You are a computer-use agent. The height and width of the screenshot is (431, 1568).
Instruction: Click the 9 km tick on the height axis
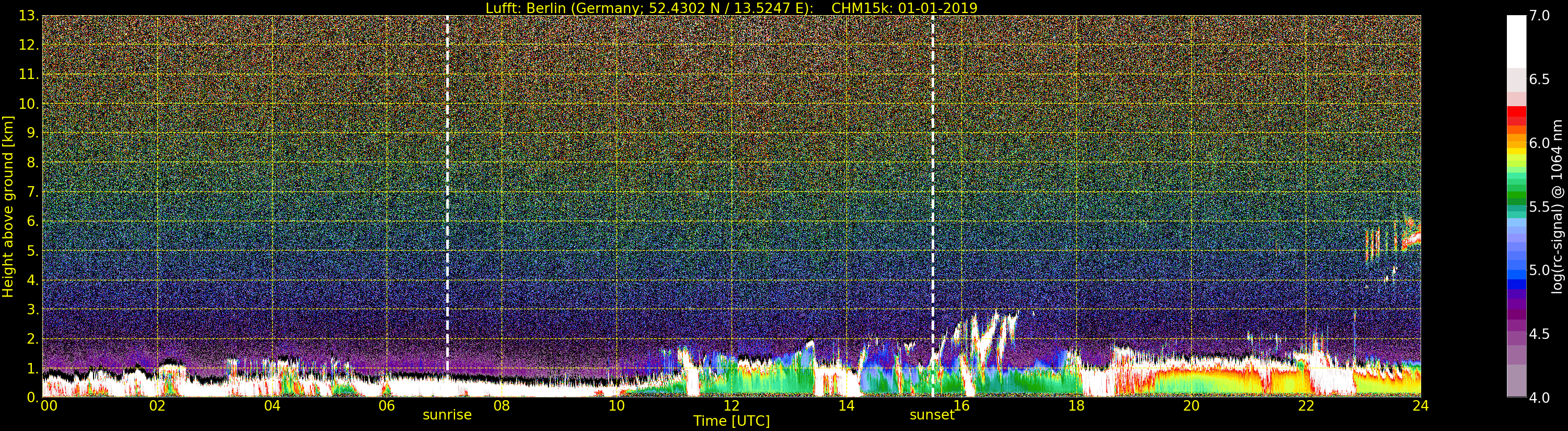[x=33, y=133]
